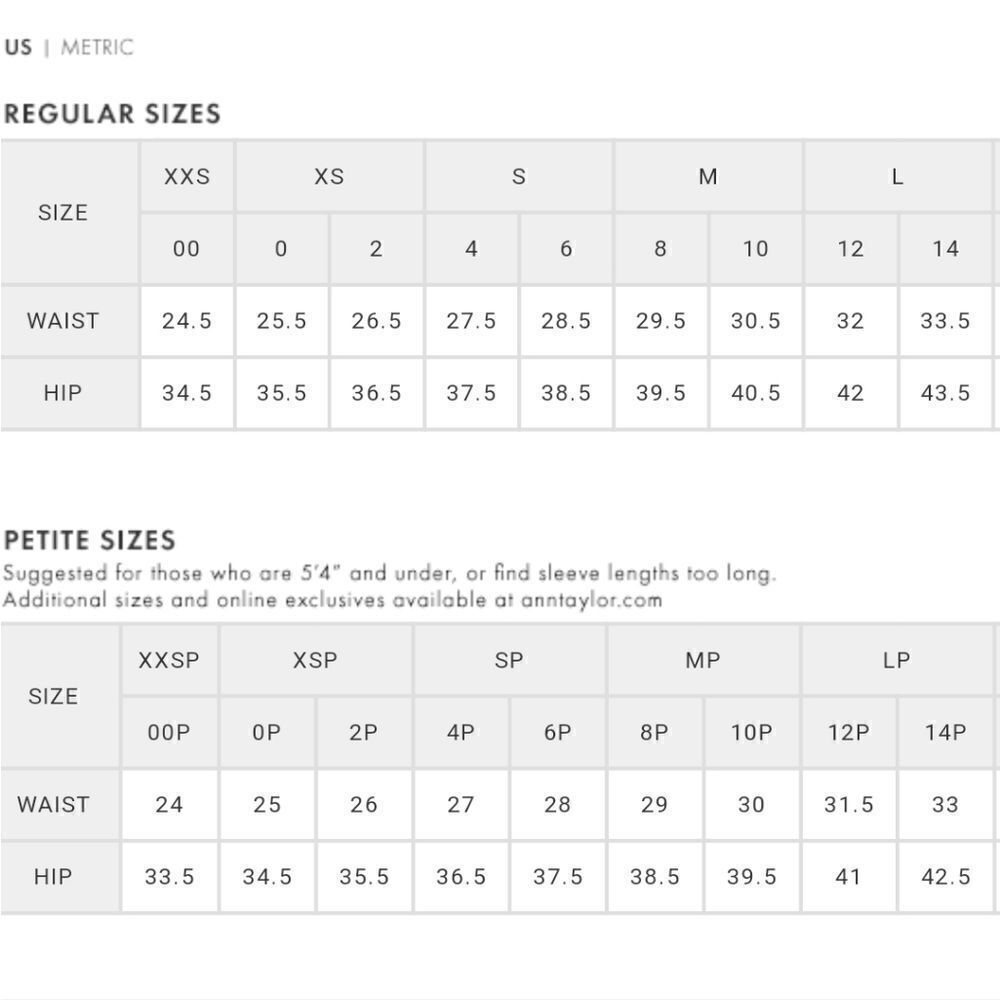Switch to the METRIC units tab
The height and width of the screenshot is (1000, 1000).
(x=97, y=47)
